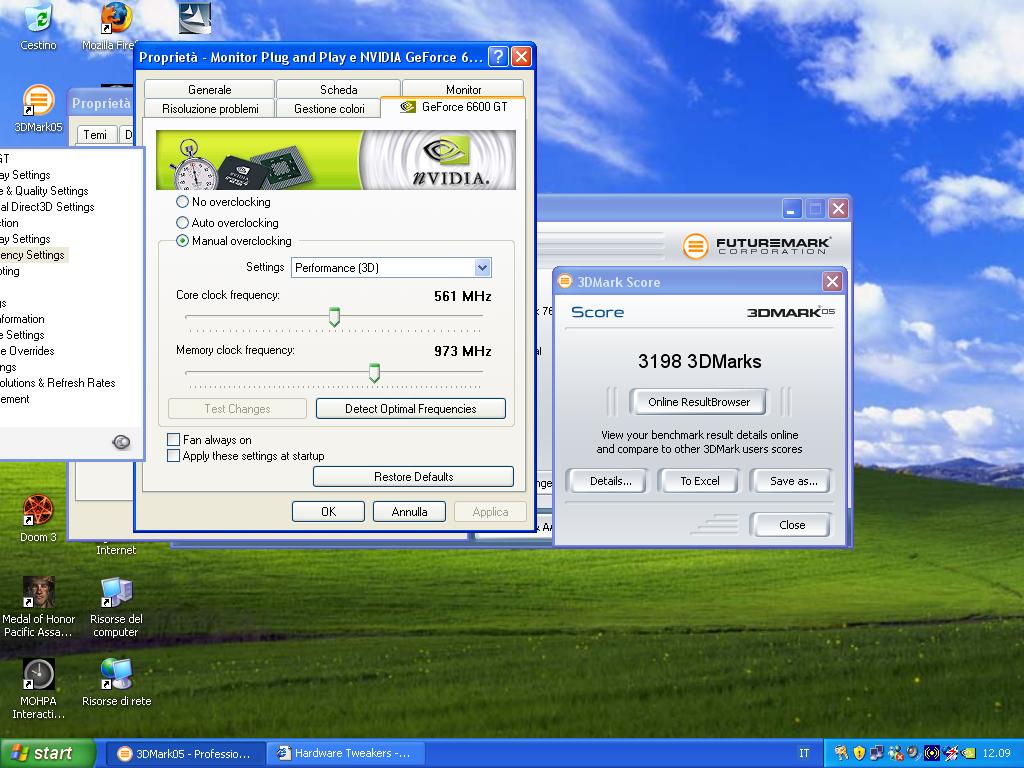Select the highlighted Frequency Settings menu item
This screenshot has height=768, width=1024.
[33, 255]
